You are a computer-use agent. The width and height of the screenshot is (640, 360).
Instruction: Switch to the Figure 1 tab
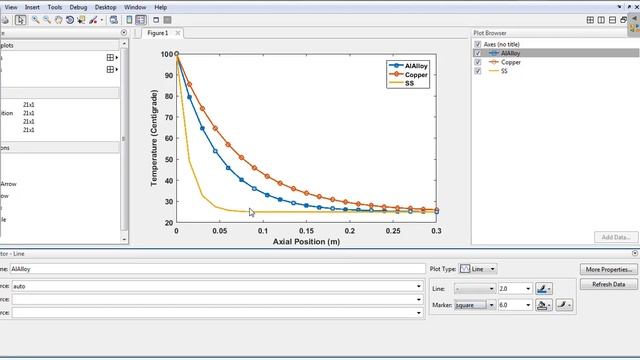(x=158, y=33)
